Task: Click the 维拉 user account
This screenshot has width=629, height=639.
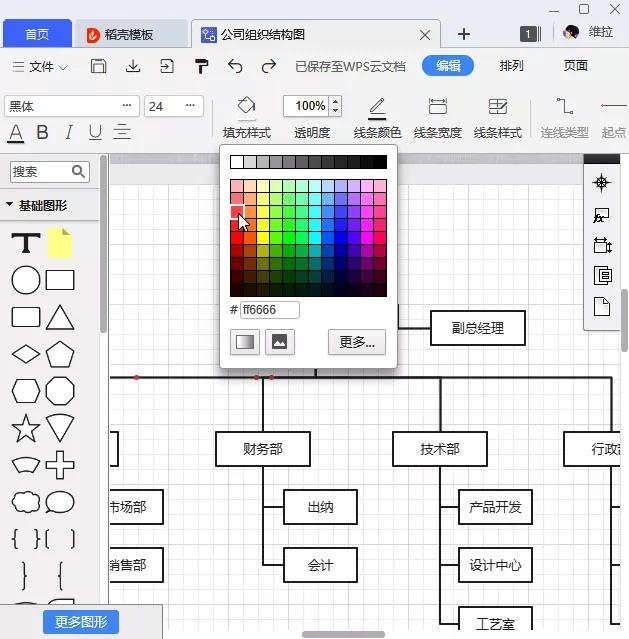Action: tap(588, 32)
